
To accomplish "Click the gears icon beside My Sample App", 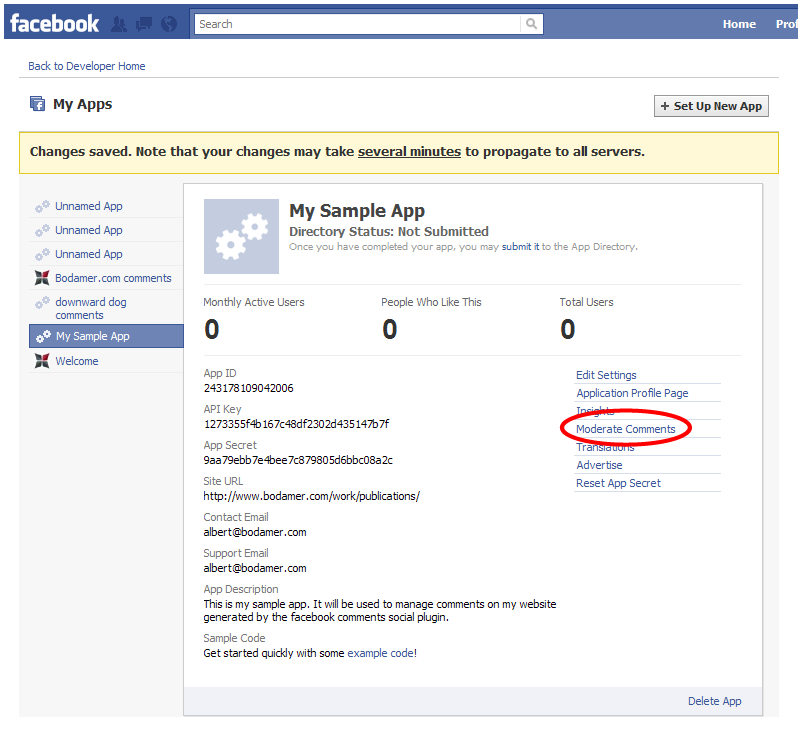I will pyautogui.click(x=43, y=336).
